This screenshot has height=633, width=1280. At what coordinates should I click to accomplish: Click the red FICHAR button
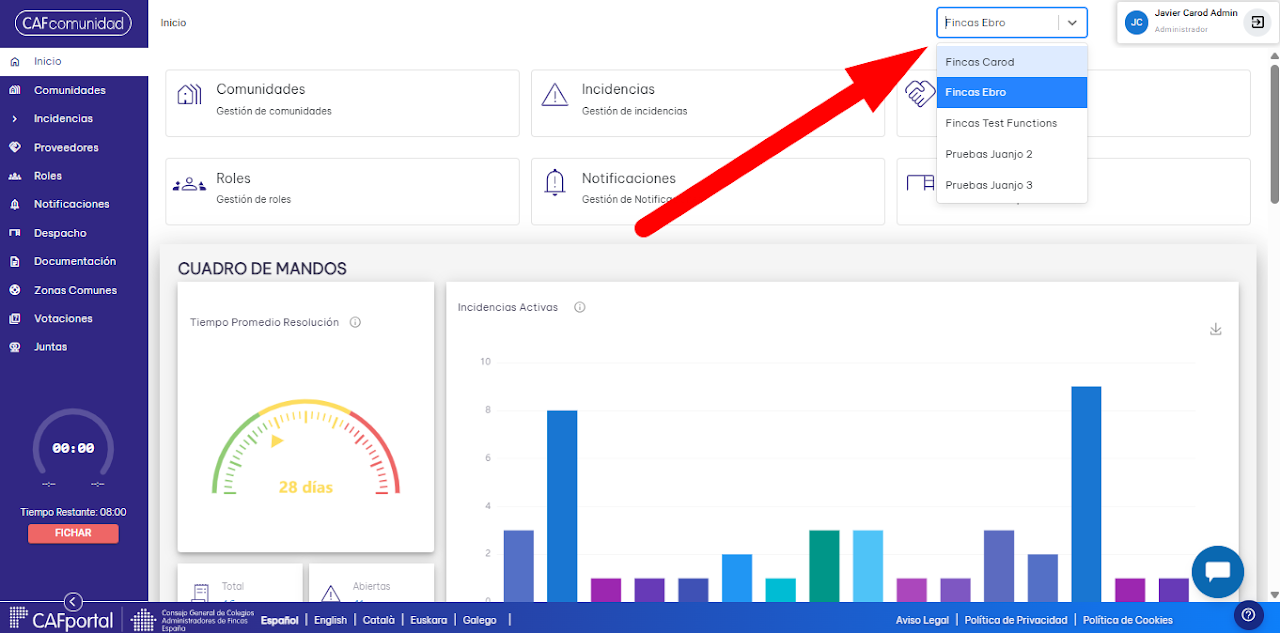pos(73,533)
